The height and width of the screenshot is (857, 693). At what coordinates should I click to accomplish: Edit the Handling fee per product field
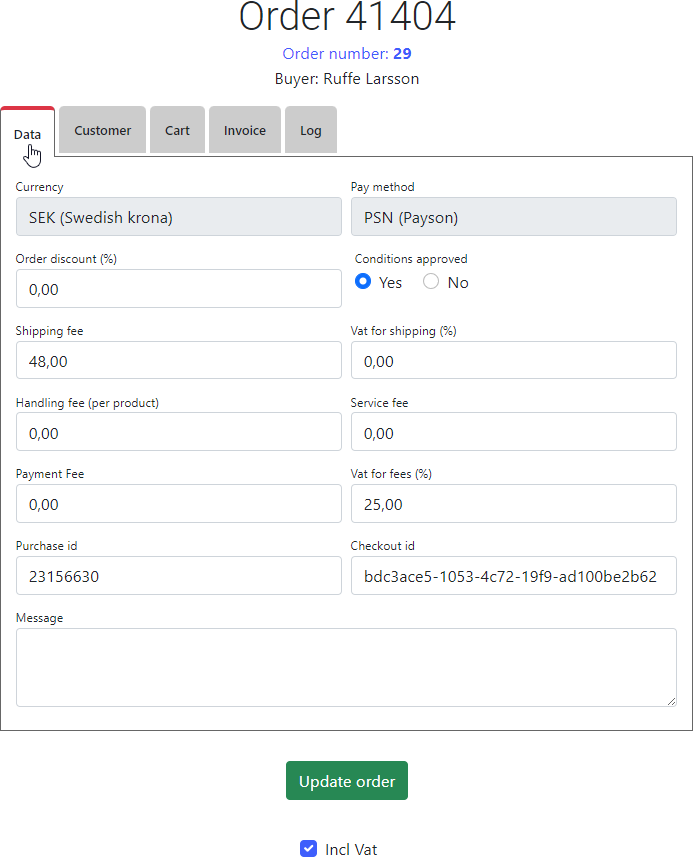click(x=179, y=432)
